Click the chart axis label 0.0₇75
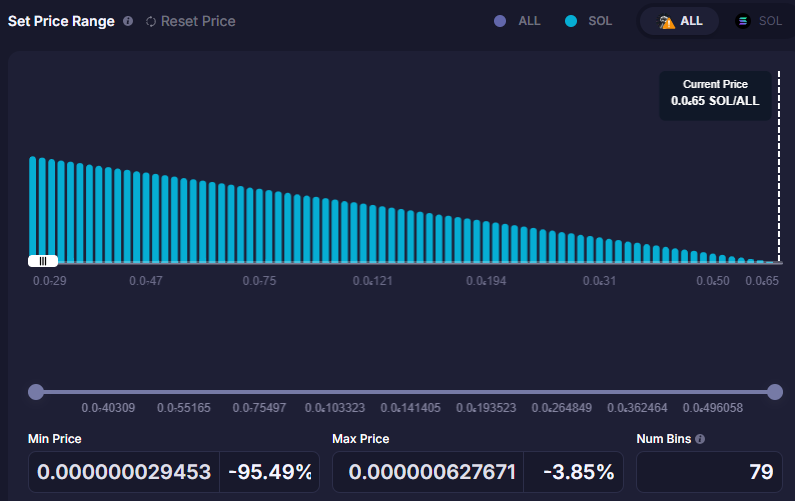Image resolution: width=795 pixels, height=501 pixels. pos(259,281)
